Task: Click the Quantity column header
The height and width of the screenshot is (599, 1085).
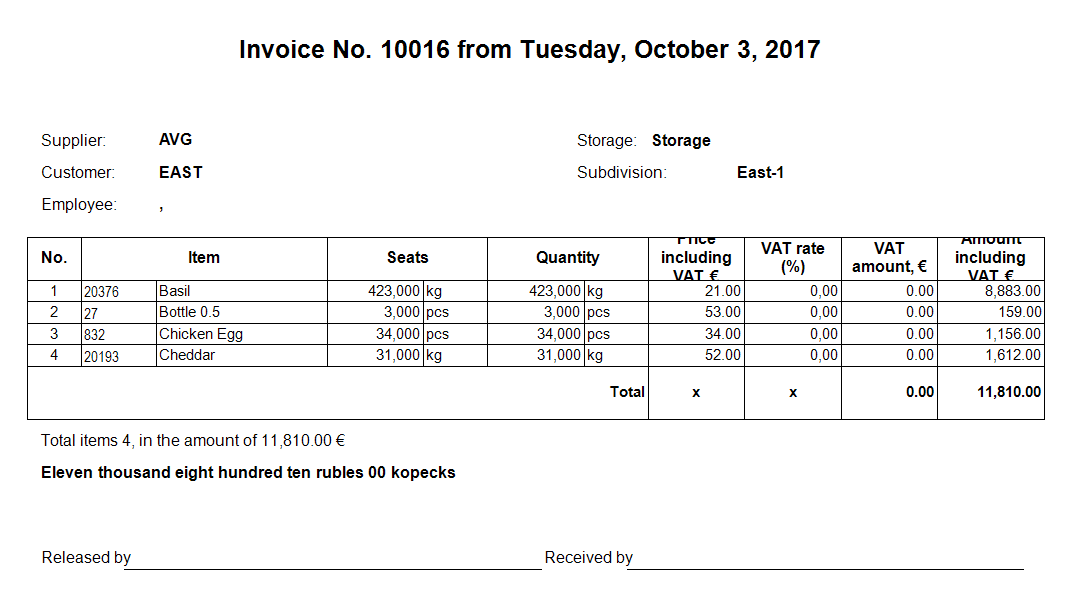Action: click(567, 258)
